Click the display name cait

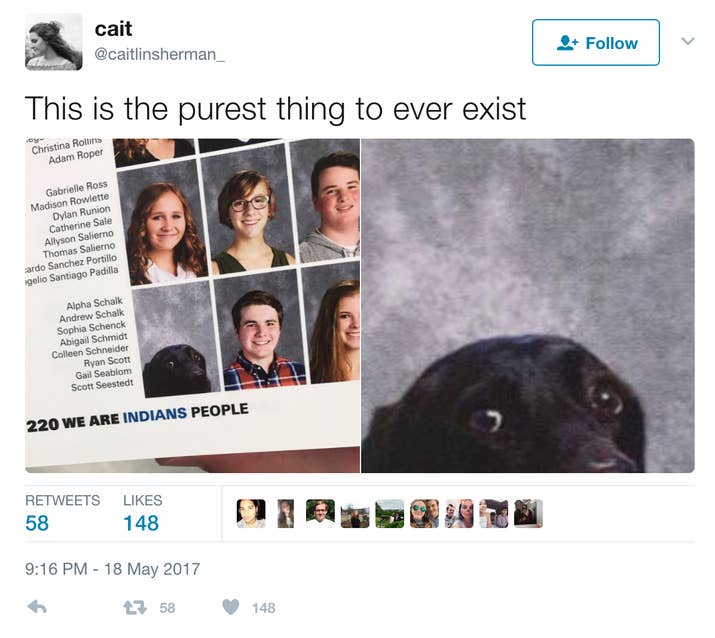pyautogui.click(x=113, y=29)
